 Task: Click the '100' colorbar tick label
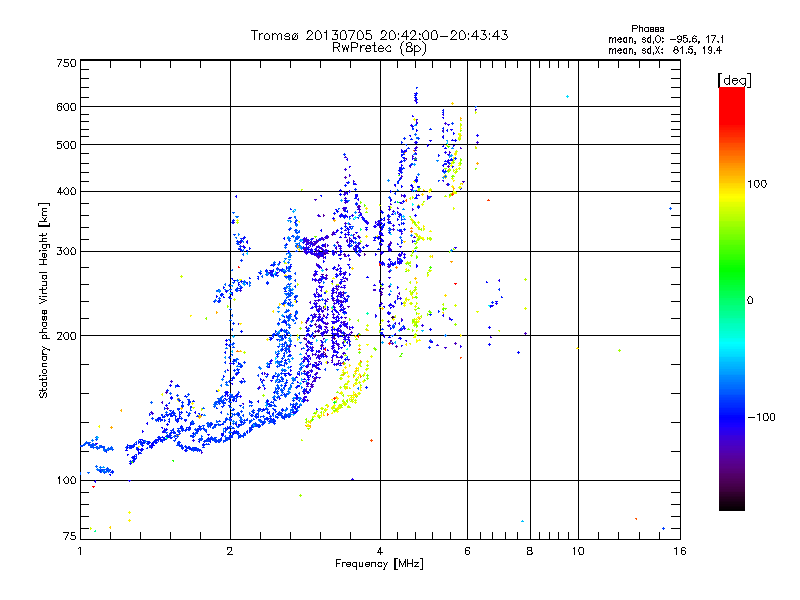[757, 184]
